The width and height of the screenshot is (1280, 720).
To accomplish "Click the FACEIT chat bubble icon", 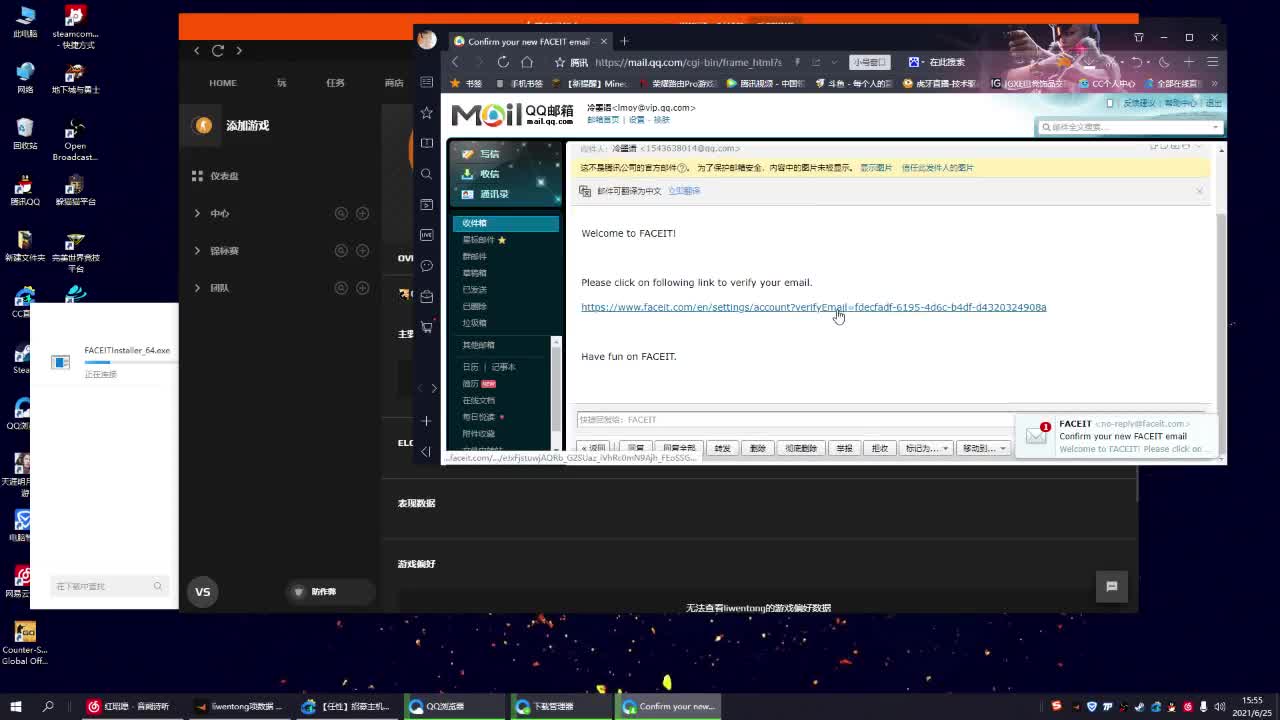I will (1111, 587).
